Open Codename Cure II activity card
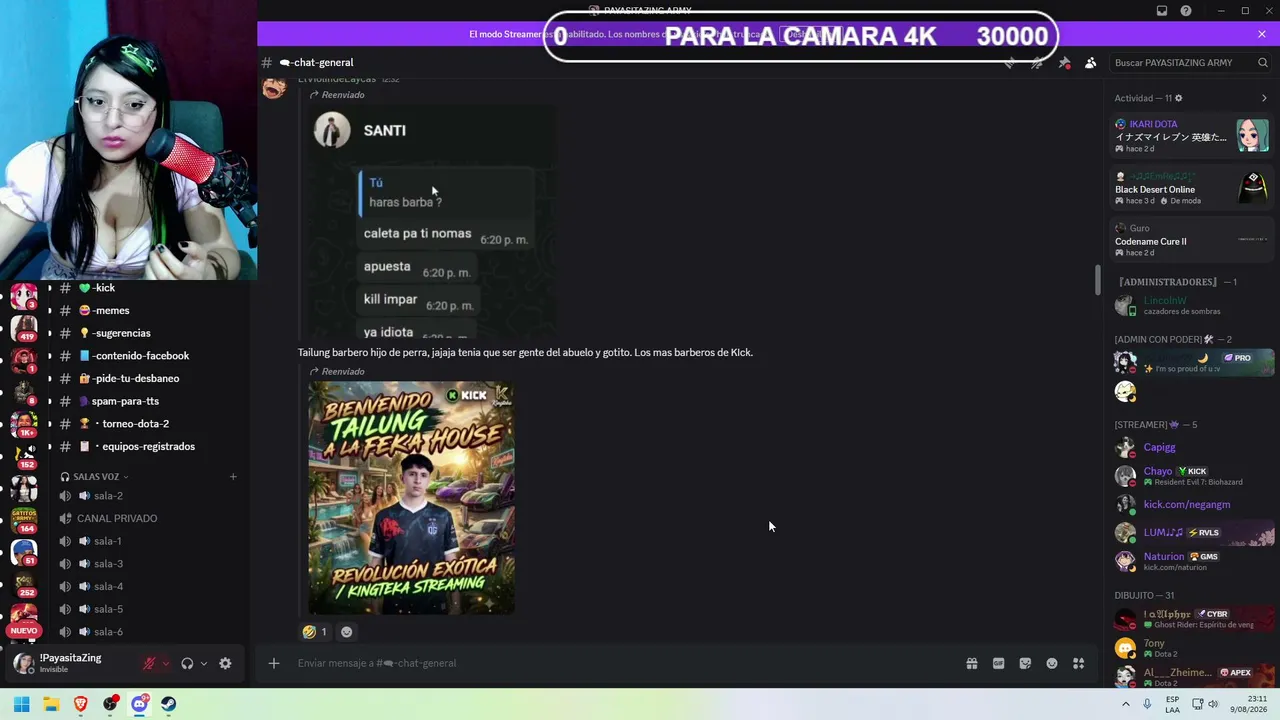The image size is (1280, 720). click(x=1192, y=240)
